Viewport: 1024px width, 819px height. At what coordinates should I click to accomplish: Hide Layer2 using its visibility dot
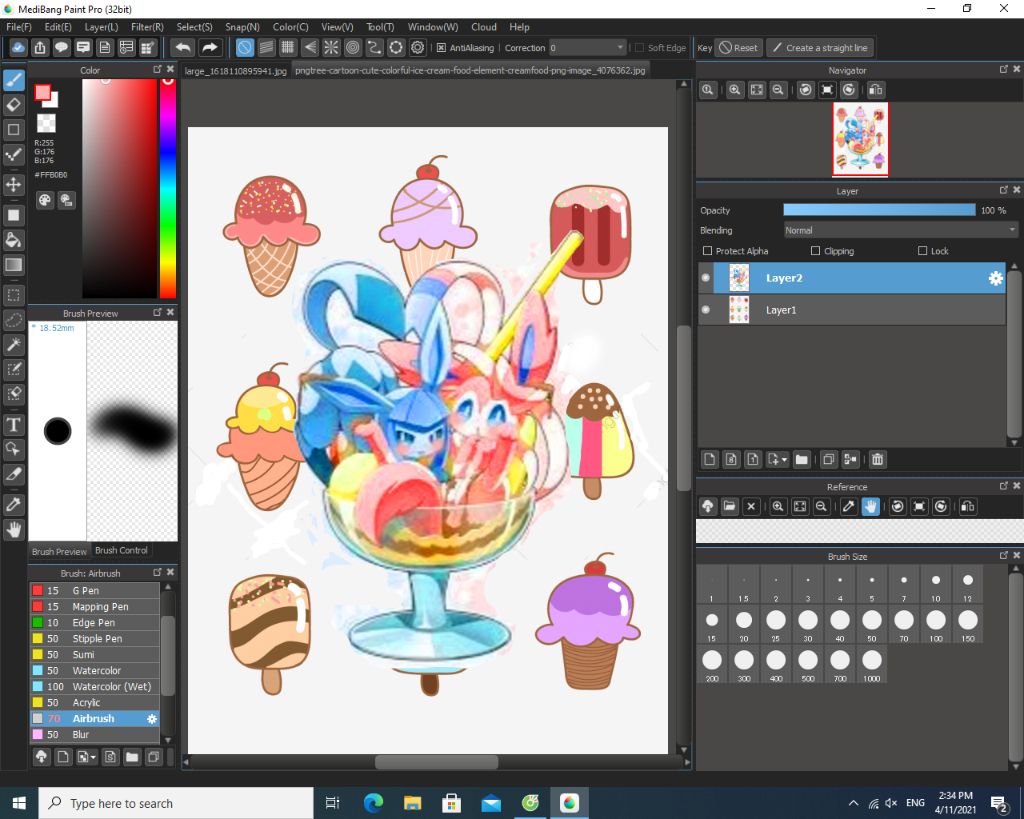[706, 278]
